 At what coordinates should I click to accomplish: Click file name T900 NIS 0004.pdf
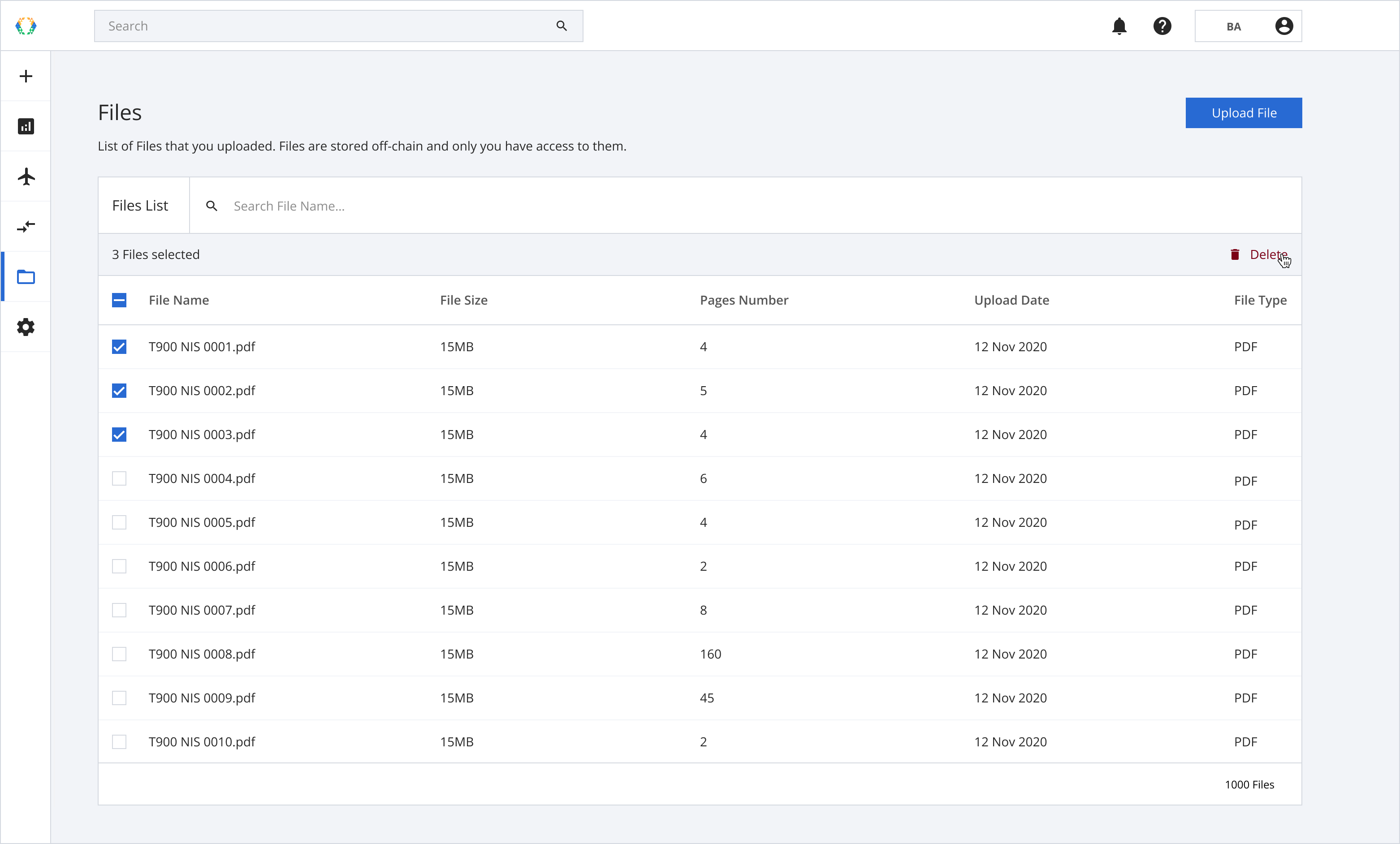(x=202, y=479)
